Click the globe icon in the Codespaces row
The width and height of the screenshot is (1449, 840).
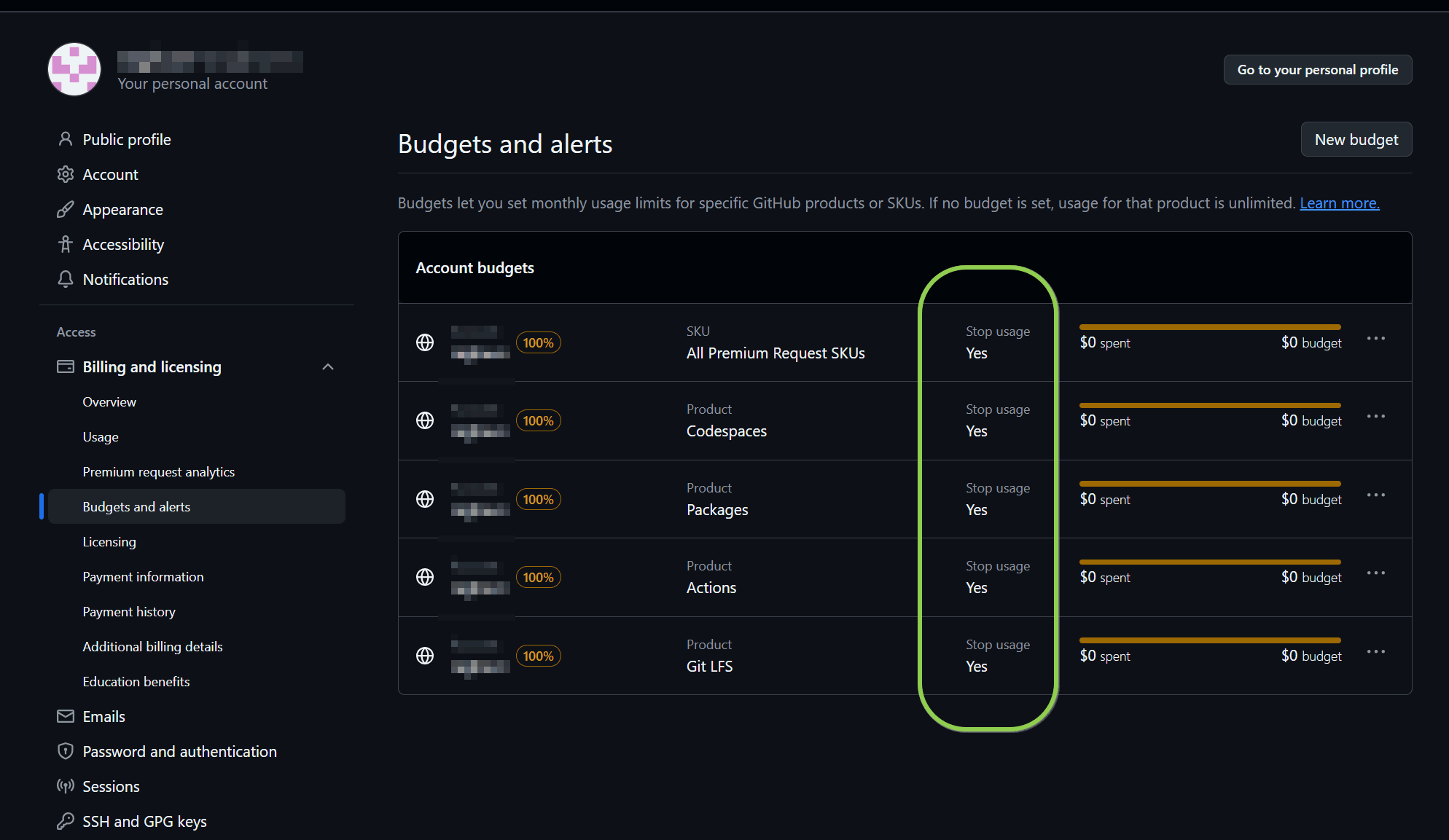tap(425, 420)
